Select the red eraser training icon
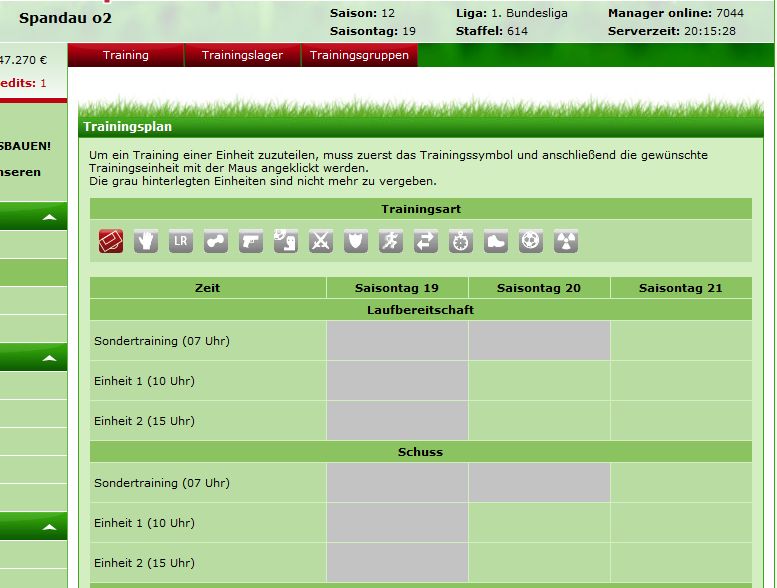Screen dimensions: 777x588 coord(111,241)
